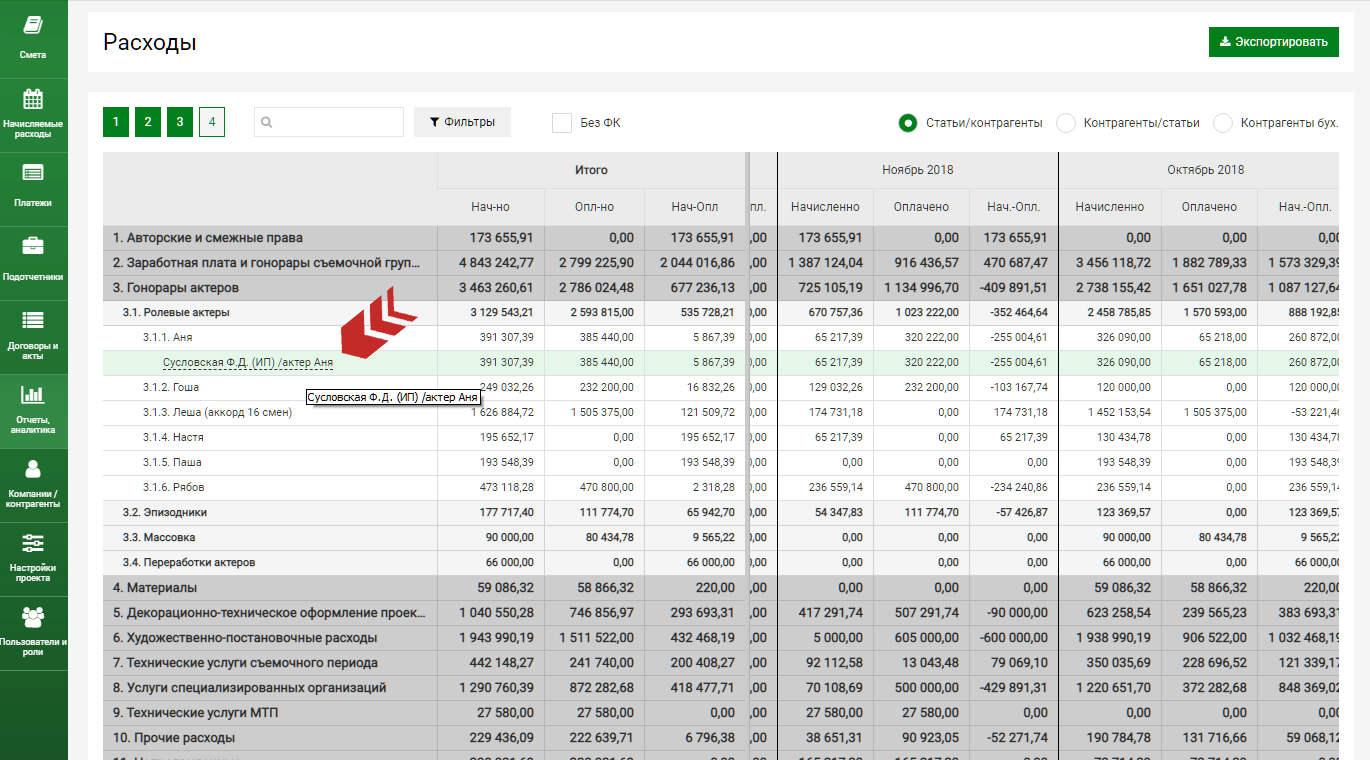The width and height of the screenshot is (1370, 760).
Task: Open Настройки проекта sliders icon
Action: [33, 543]
